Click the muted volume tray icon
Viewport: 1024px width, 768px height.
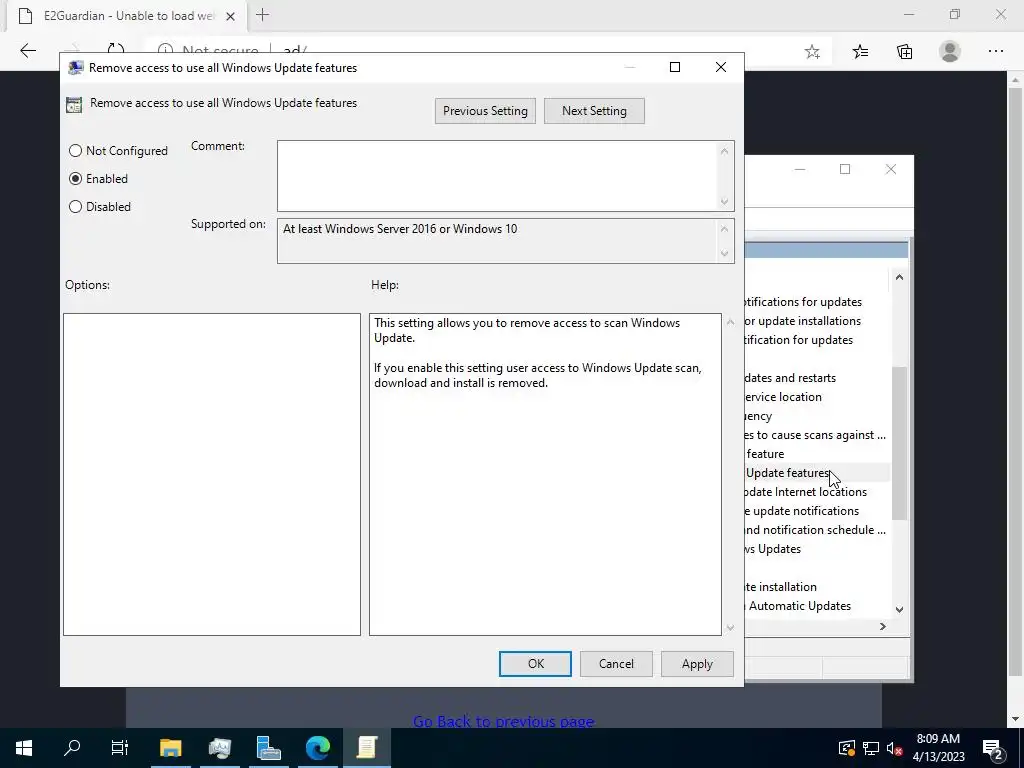point(895,748)
